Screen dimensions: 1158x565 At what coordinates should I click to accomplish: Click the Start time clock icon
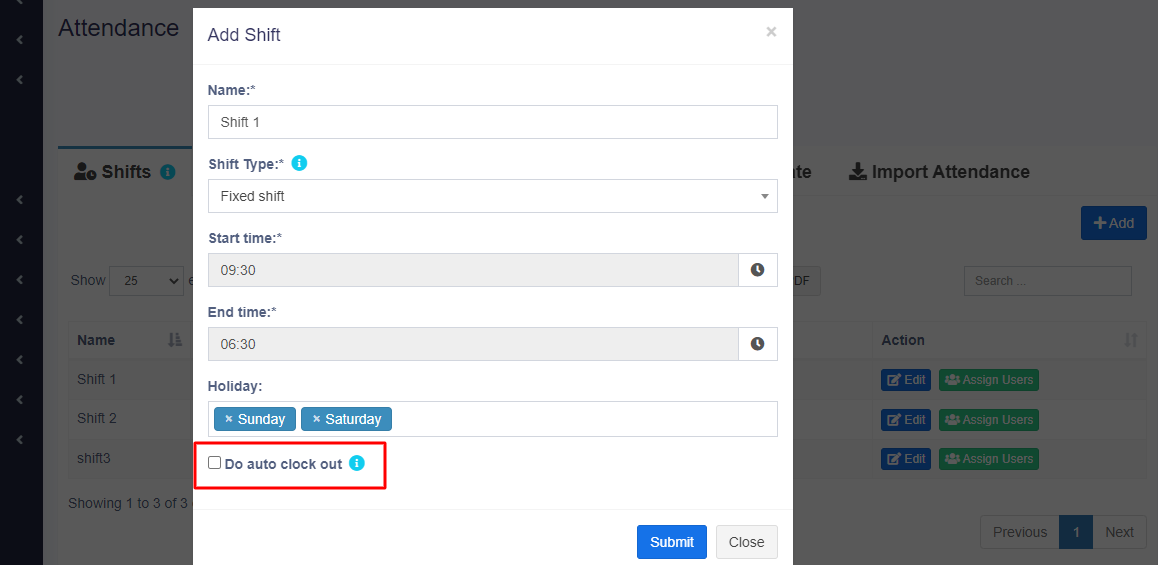757,270
